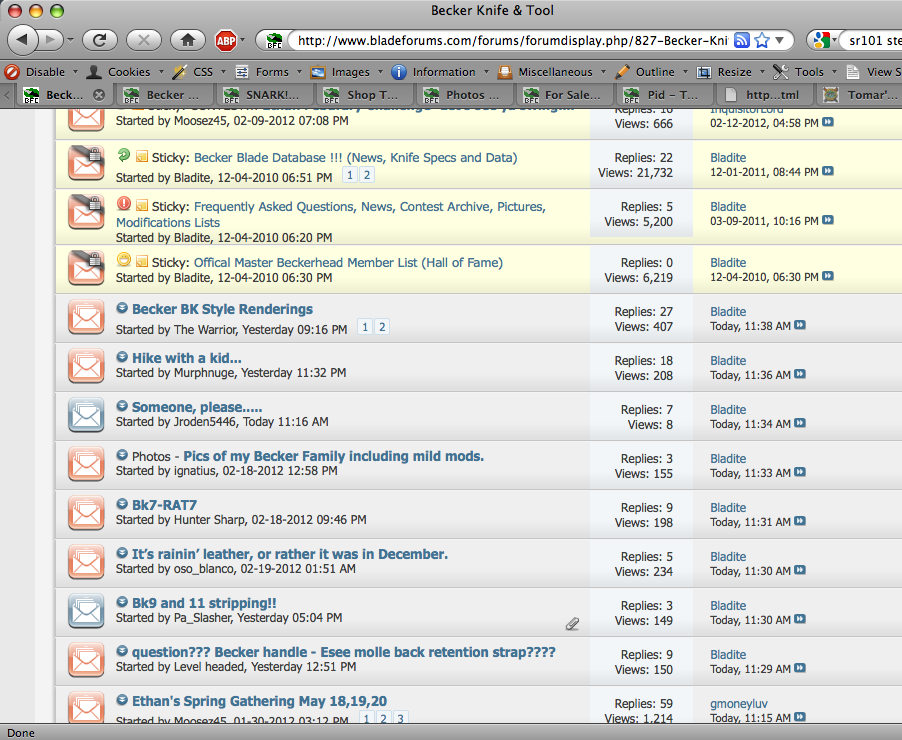Bookmark this page with the star icon

click(762, 40)
